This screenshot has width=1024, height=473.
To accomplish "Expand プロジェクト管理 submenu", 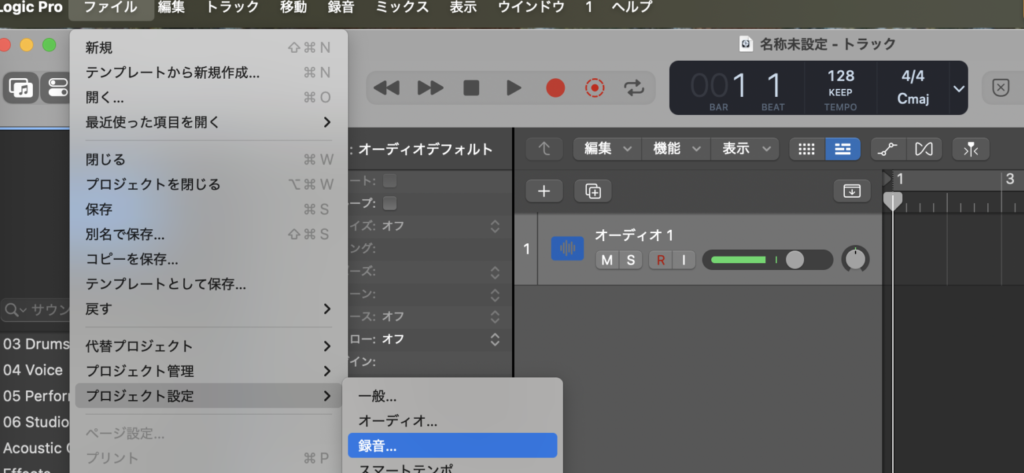I will (208, 371).
